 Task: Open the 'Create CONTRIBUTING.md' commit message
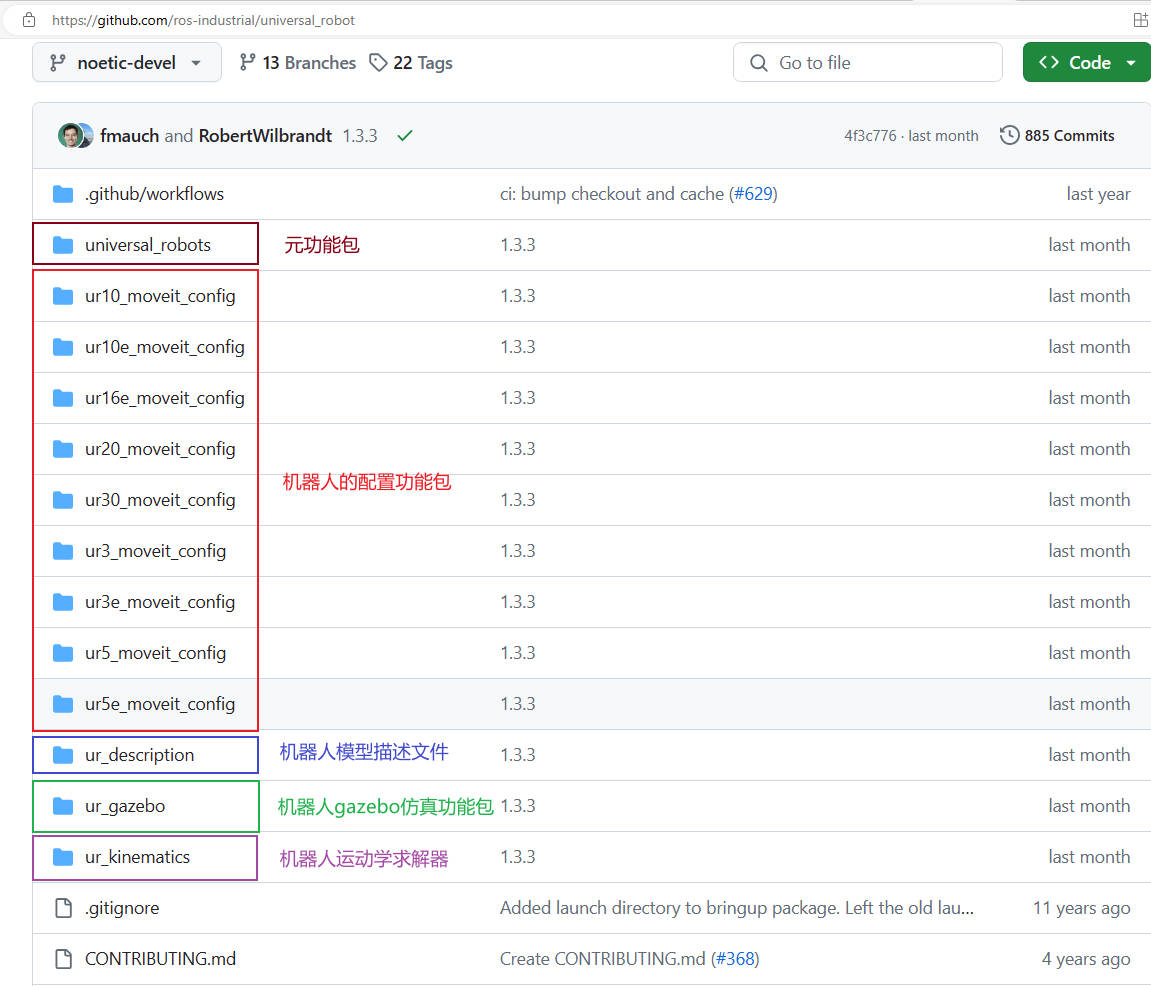603,959
